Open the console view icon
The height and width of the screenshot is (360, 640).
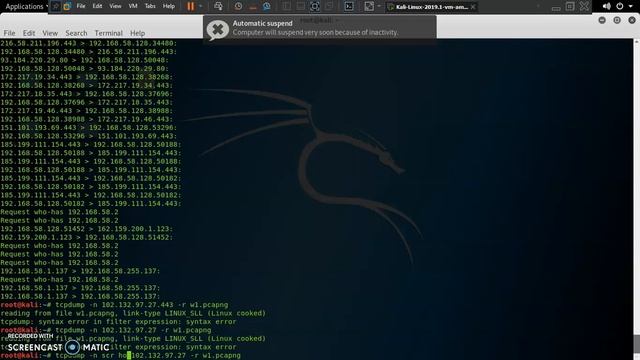pyautogui.click(x=349, y=6)
